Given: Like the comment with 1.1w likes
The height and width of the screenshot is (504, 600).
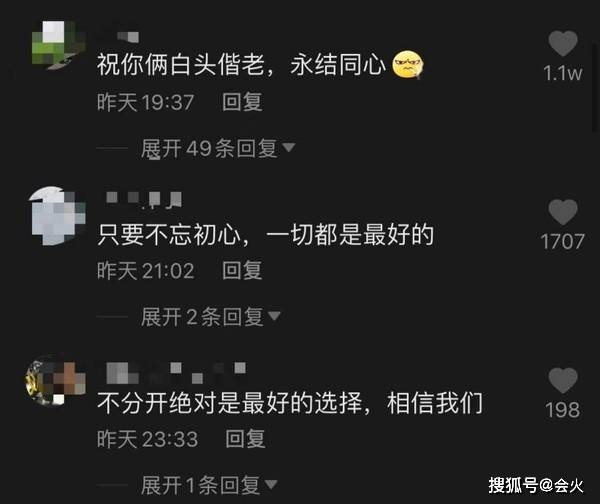Looking at the screenshot, I should [x=562, y=44].
